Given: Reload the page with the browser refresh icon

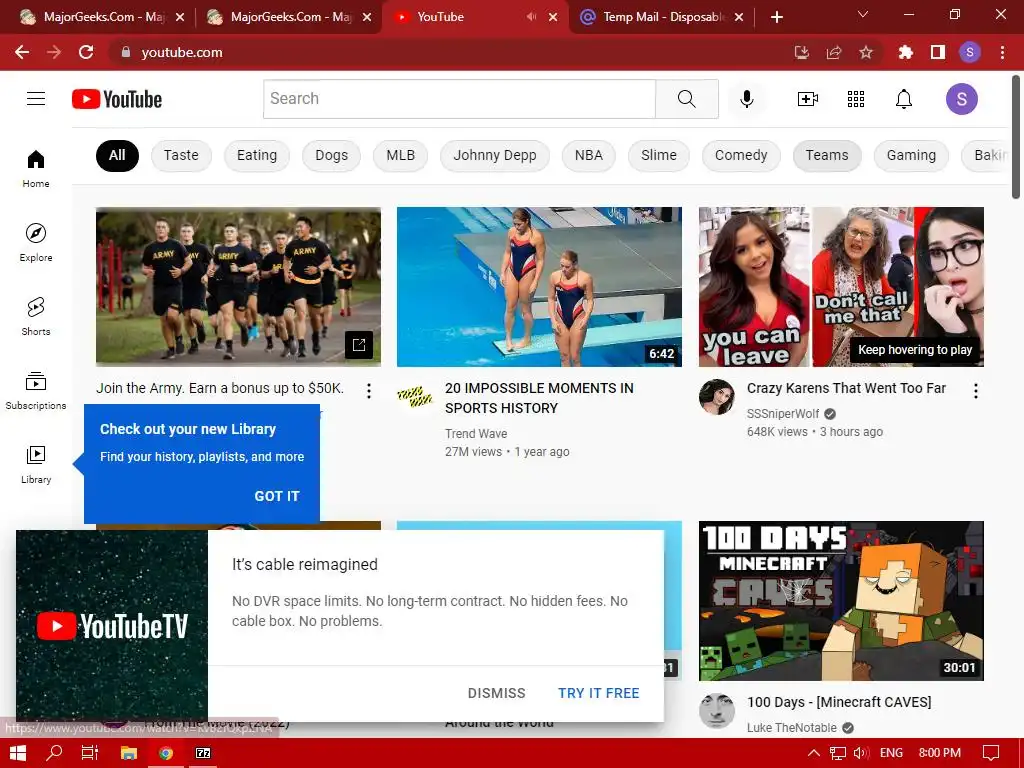Looking at the screenshot, I should coord(86,52).
